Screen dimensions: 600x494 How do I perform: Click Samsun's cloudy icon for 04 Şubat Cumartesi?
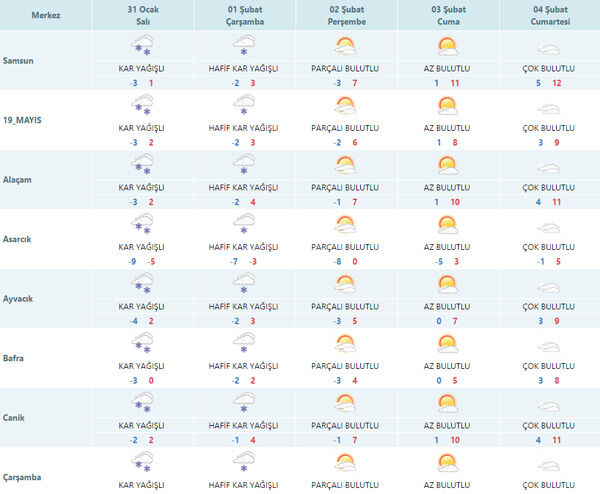[x=549, y=47]
